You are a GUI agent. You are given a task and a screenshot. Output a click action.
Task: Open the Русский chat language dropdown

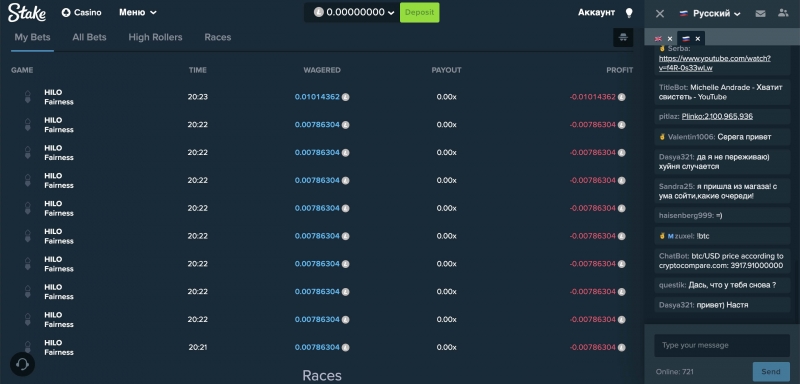pyautogui.click(x=710, y=14)
